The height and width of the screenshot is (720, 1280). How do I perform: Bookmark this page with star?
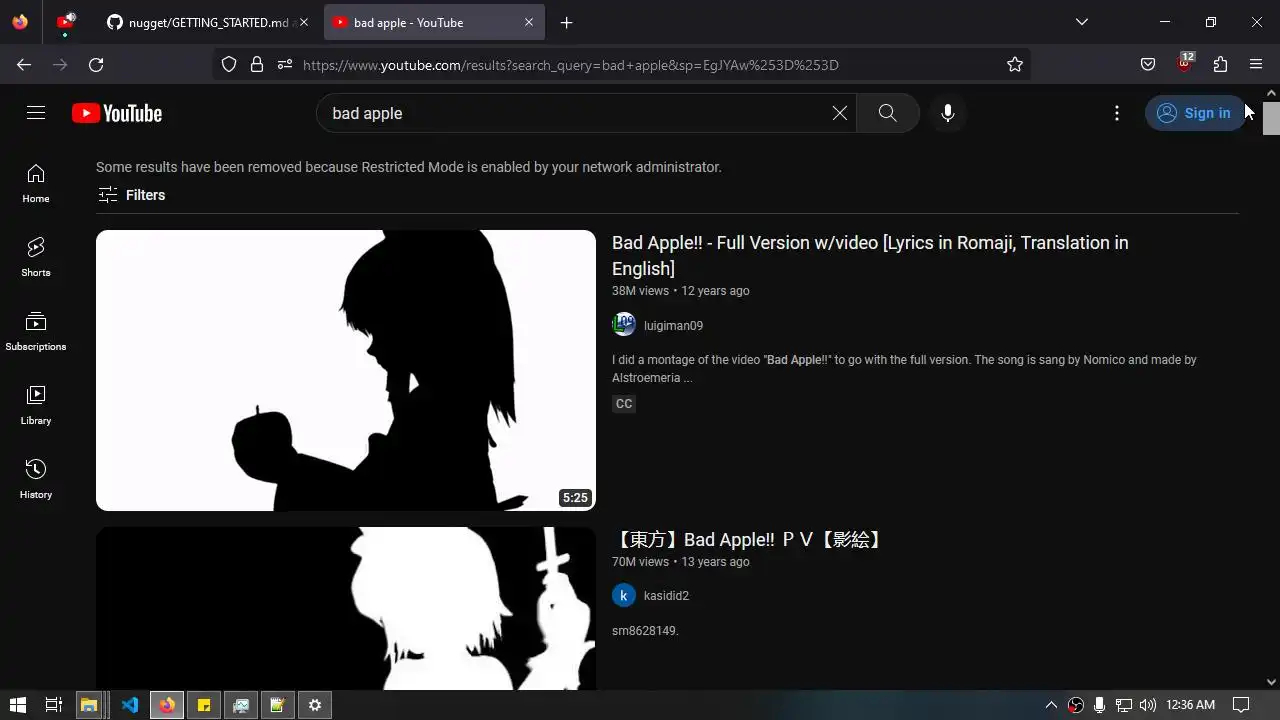[1015, 64]
